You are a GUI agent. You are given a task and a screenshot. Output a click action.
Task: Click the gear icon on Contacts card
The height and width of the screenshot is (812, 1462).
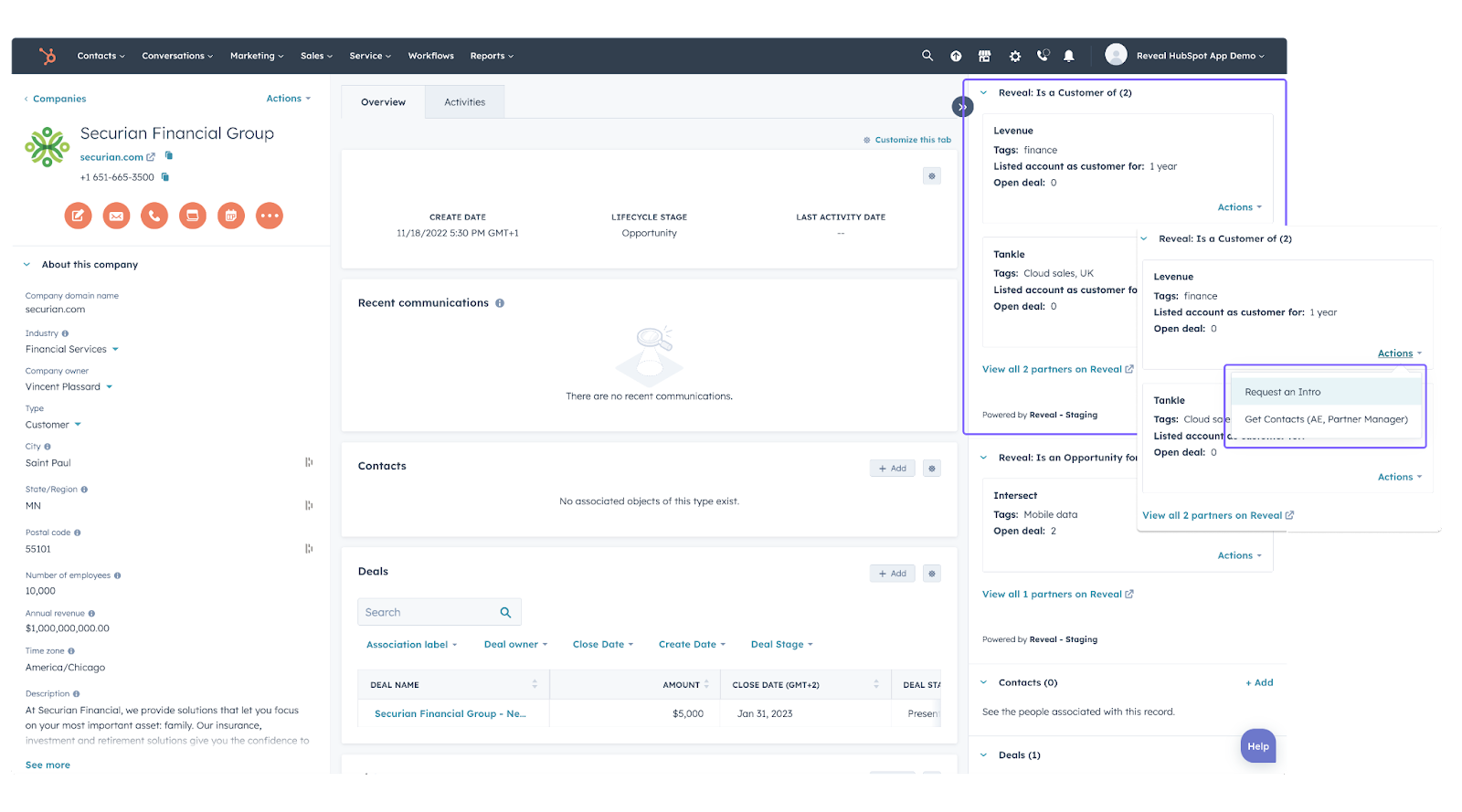click(x=932, y=469)
